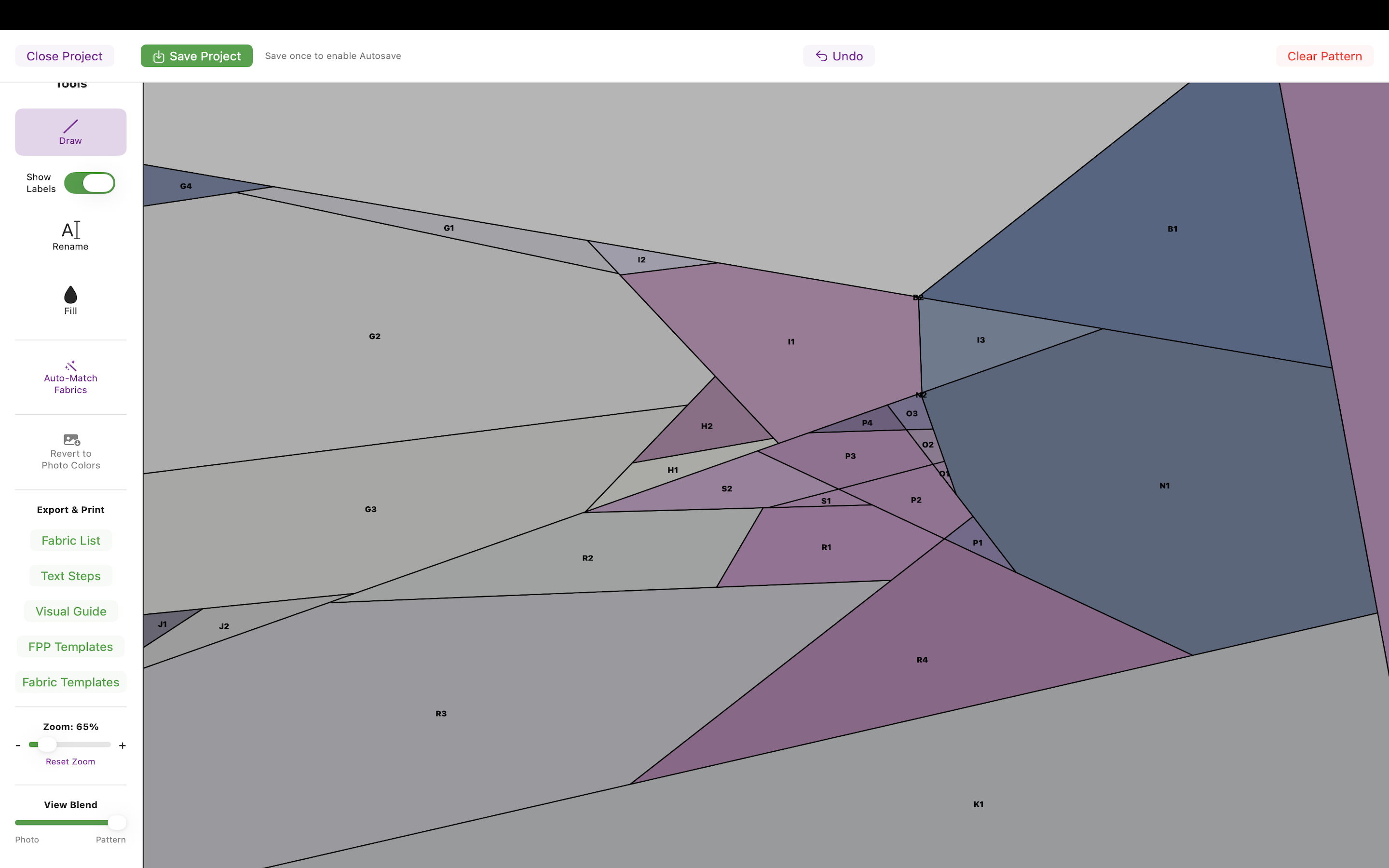
Task: Open the Text Steps export
Action: point(70,576)
